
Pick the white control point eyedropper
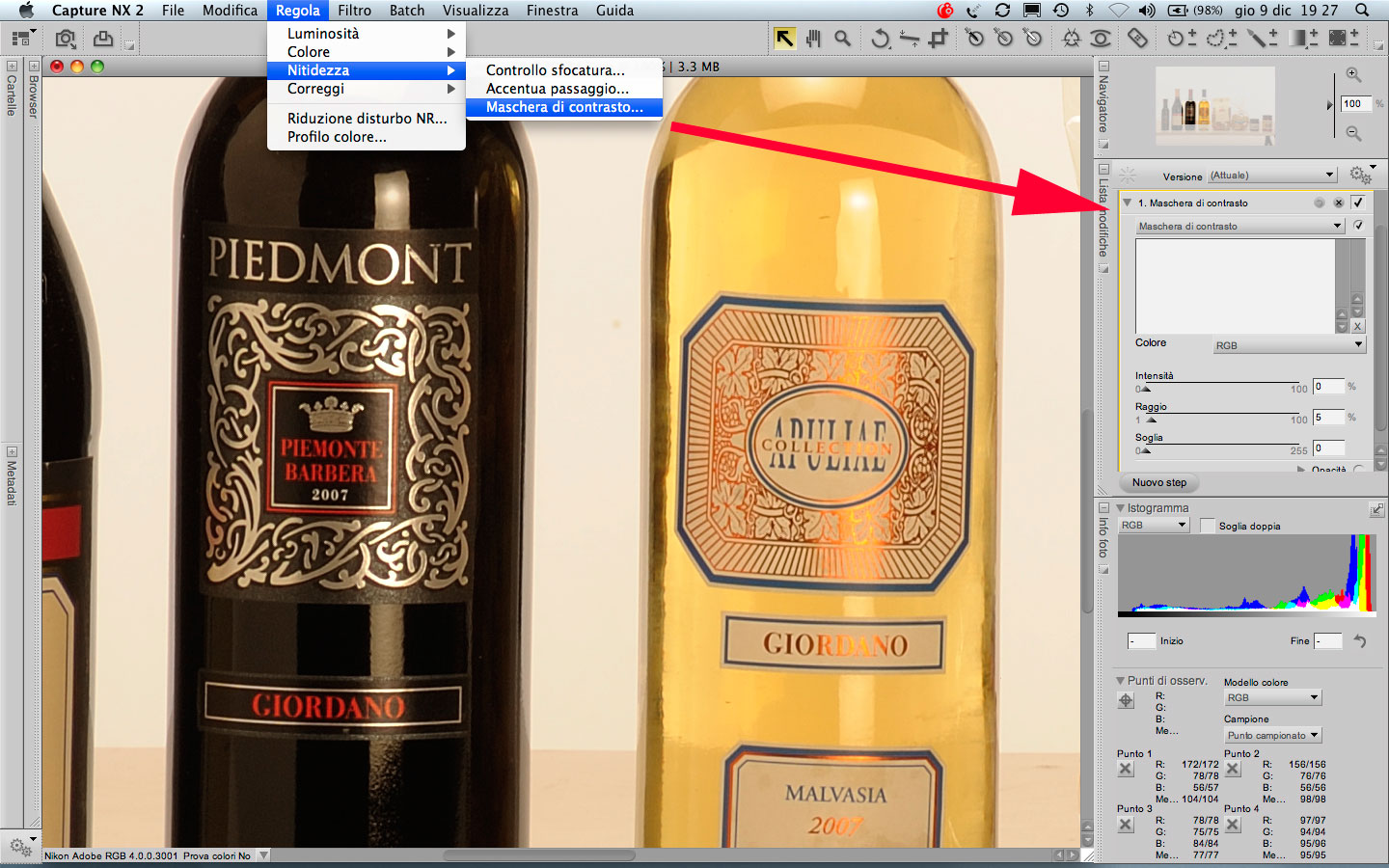(1033, 39)
